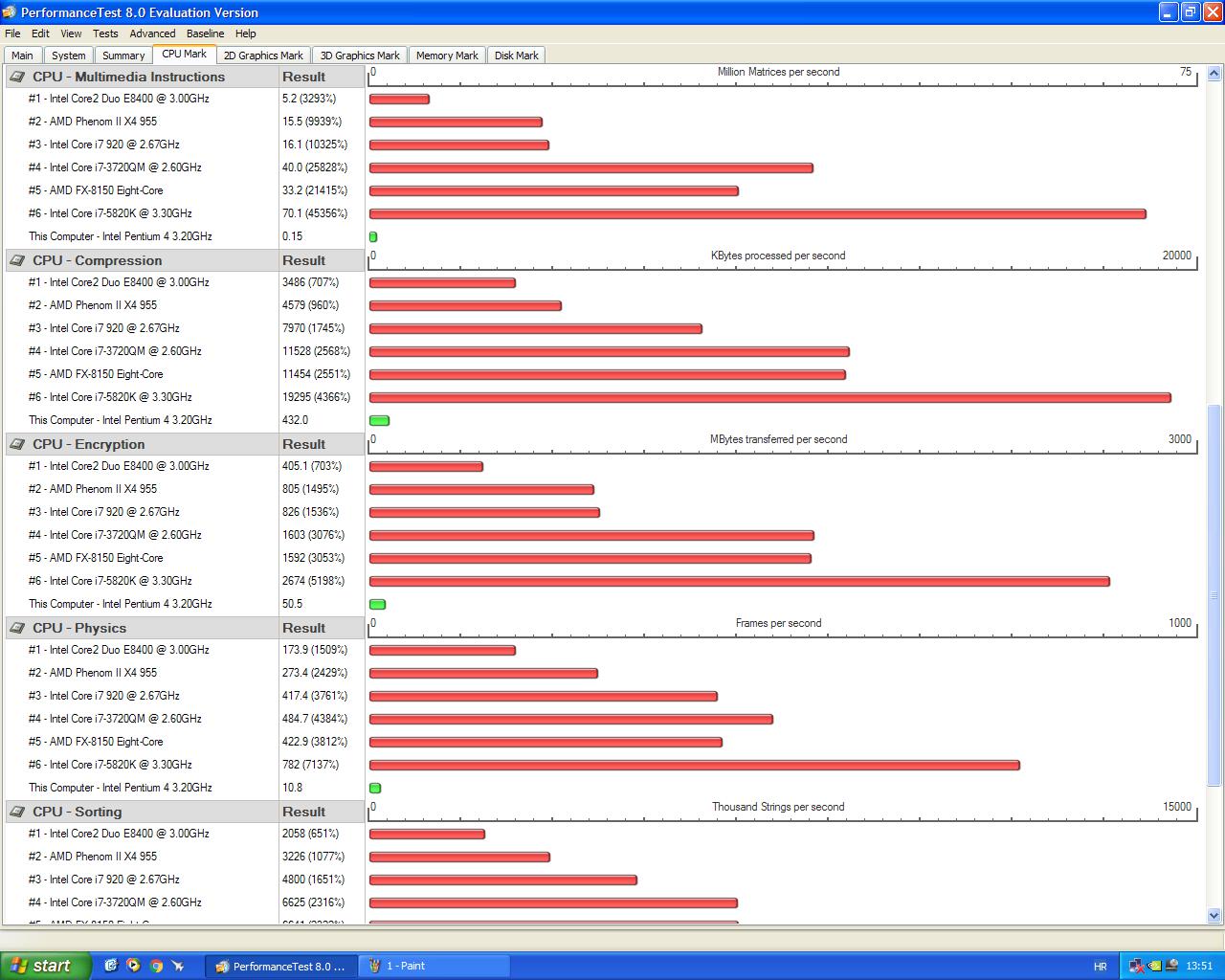Open Windows Media Player quick launch icon
This screenshot has height=980, width=1225.
(x=133, y=966)
